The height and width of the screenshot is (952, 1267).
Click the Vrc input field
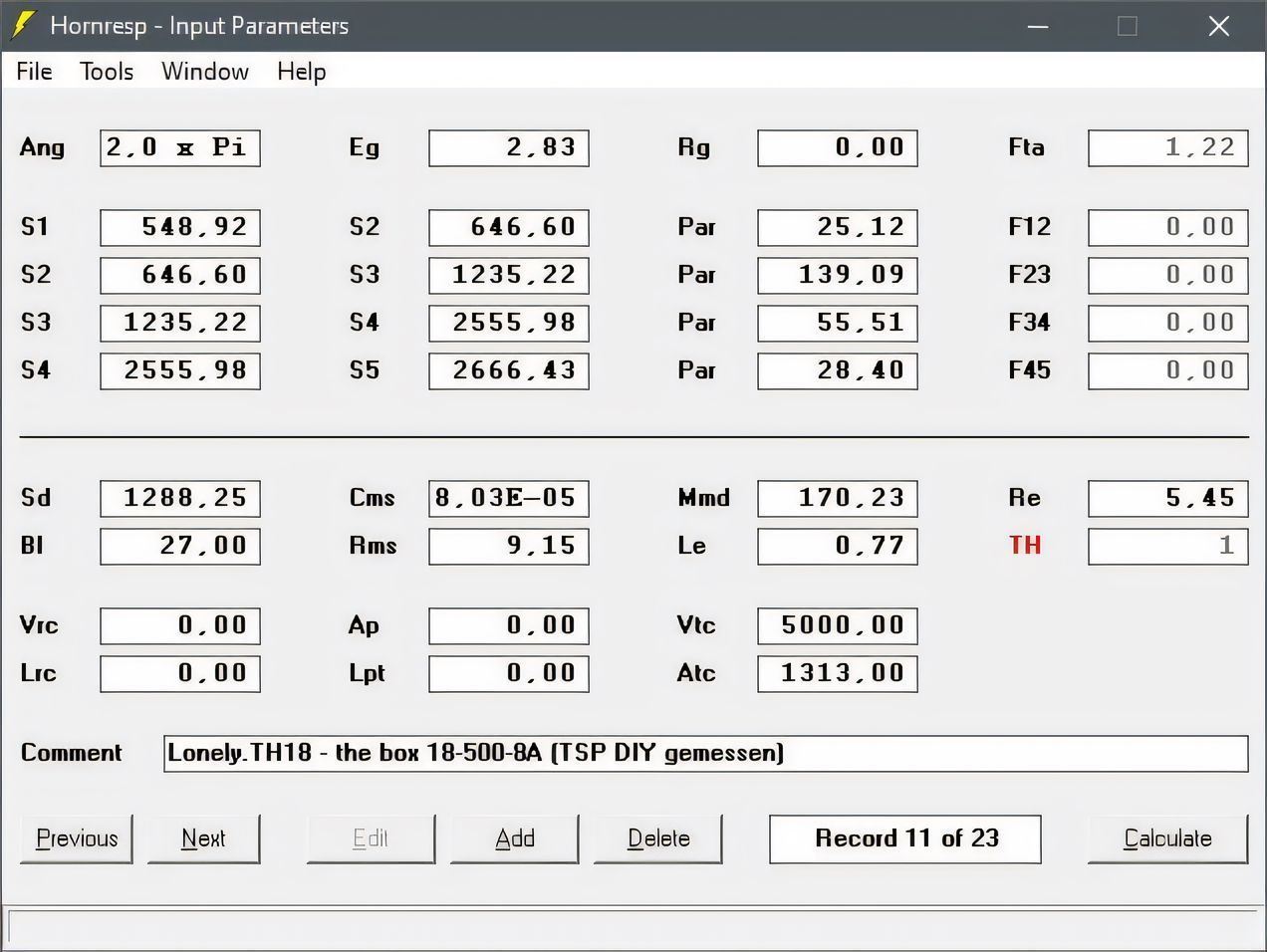(x=180, y=625)
